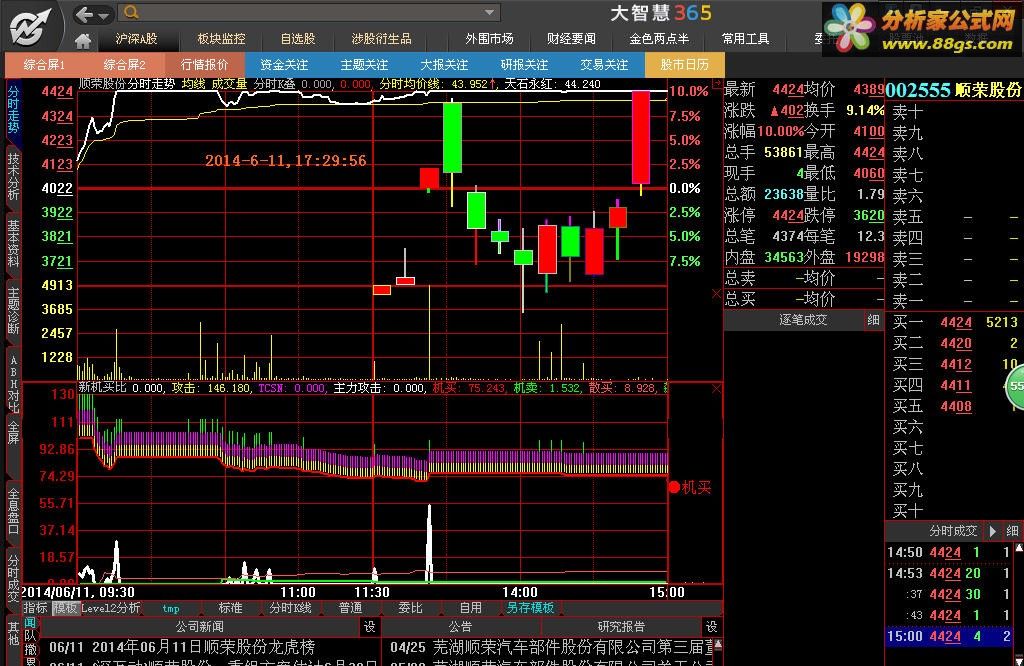Select the 分时K线 template

click(x=290, y=608)
